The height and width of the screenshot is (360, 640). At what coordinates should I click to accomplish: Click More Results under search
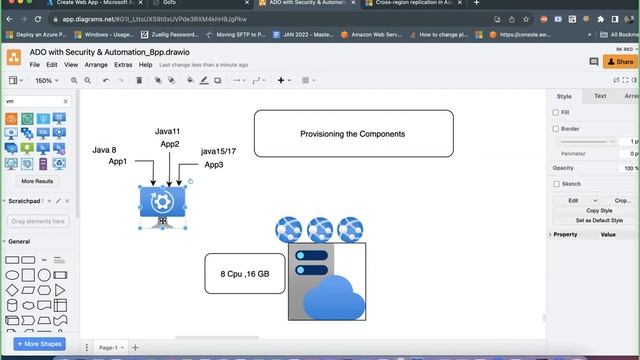[x=37, y=181]
